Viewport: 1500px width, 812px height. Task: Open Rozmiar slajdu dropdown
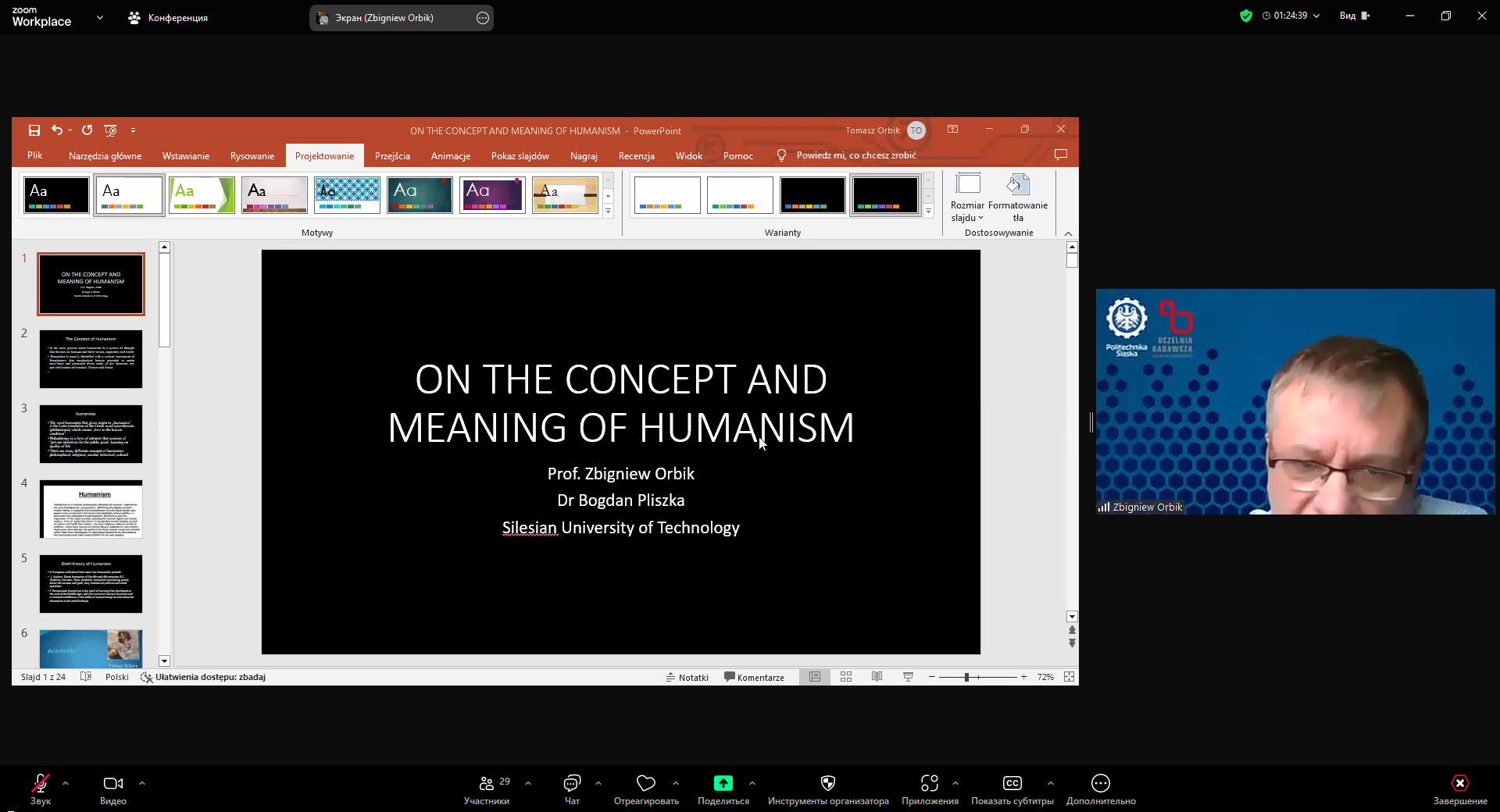coord(967,198)
